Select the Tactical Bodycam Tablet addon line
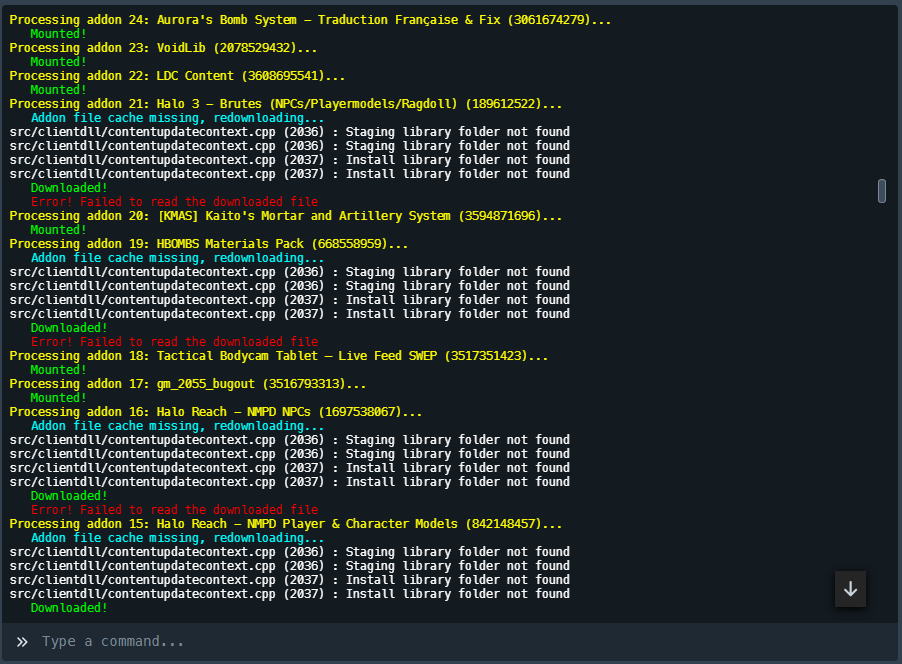 278,356
